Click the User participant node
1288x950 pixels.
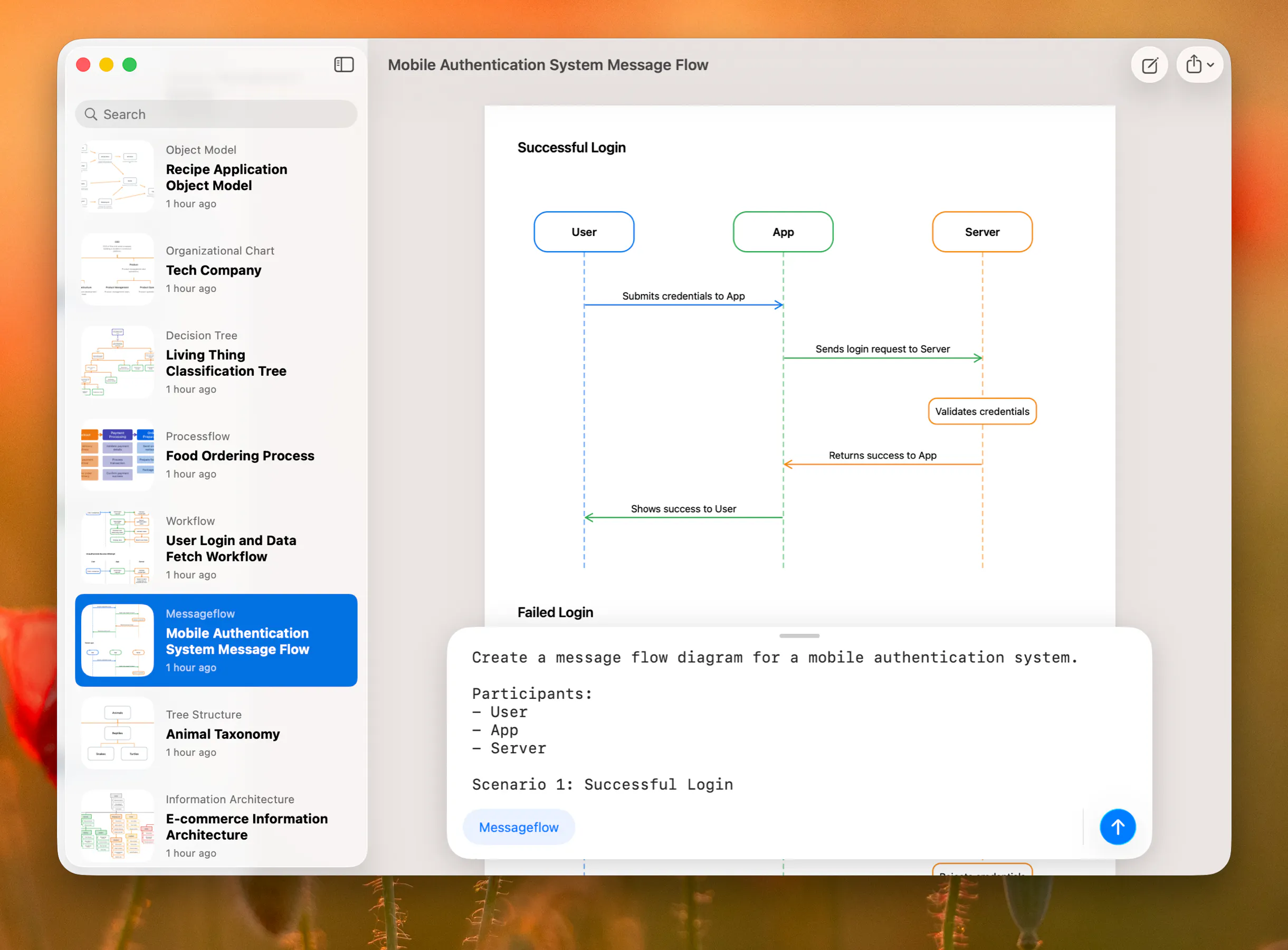[x=584, y=232]
